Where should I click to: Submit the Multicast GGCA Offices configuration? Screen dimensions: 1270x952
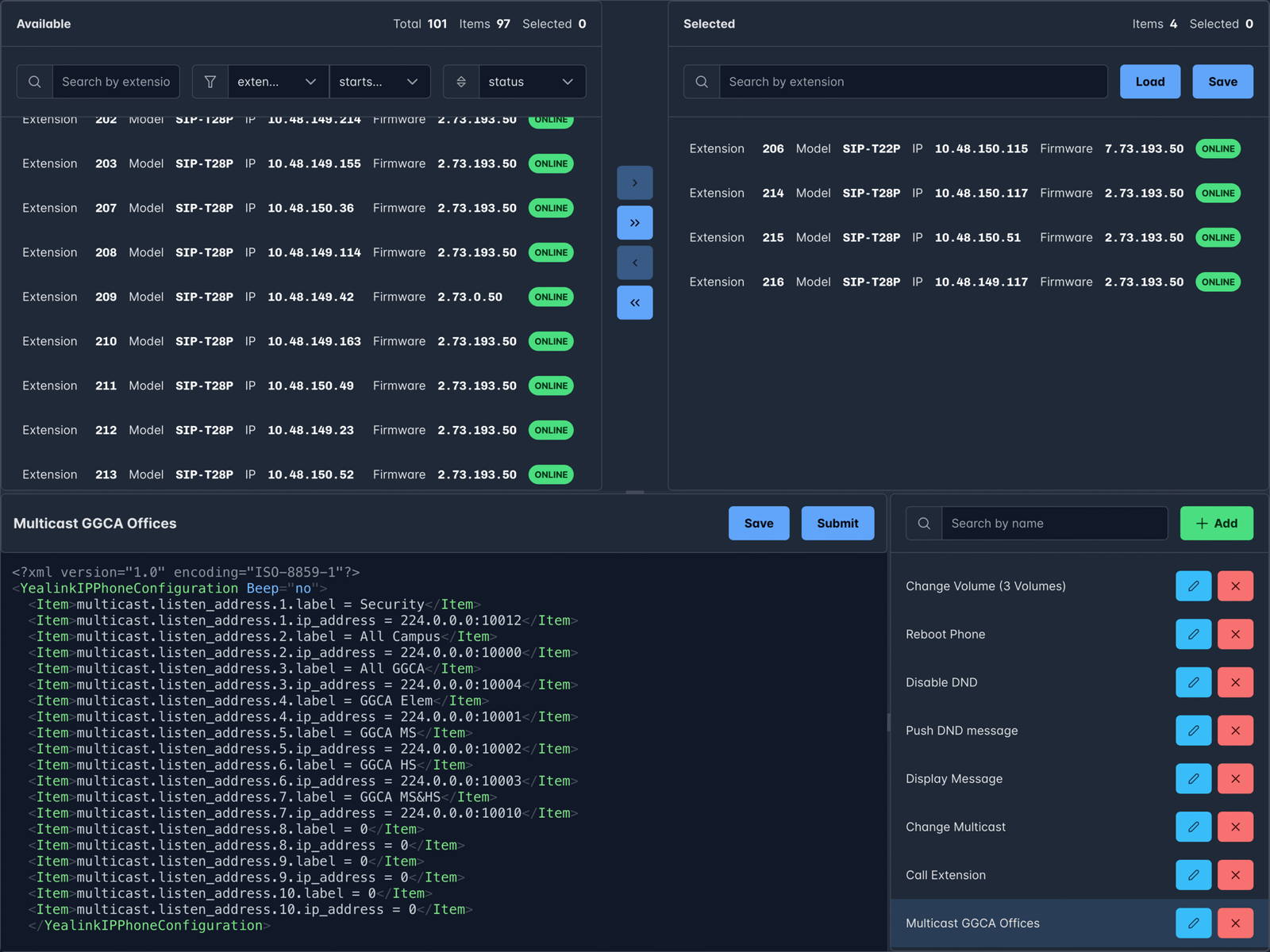coord(837,524)
